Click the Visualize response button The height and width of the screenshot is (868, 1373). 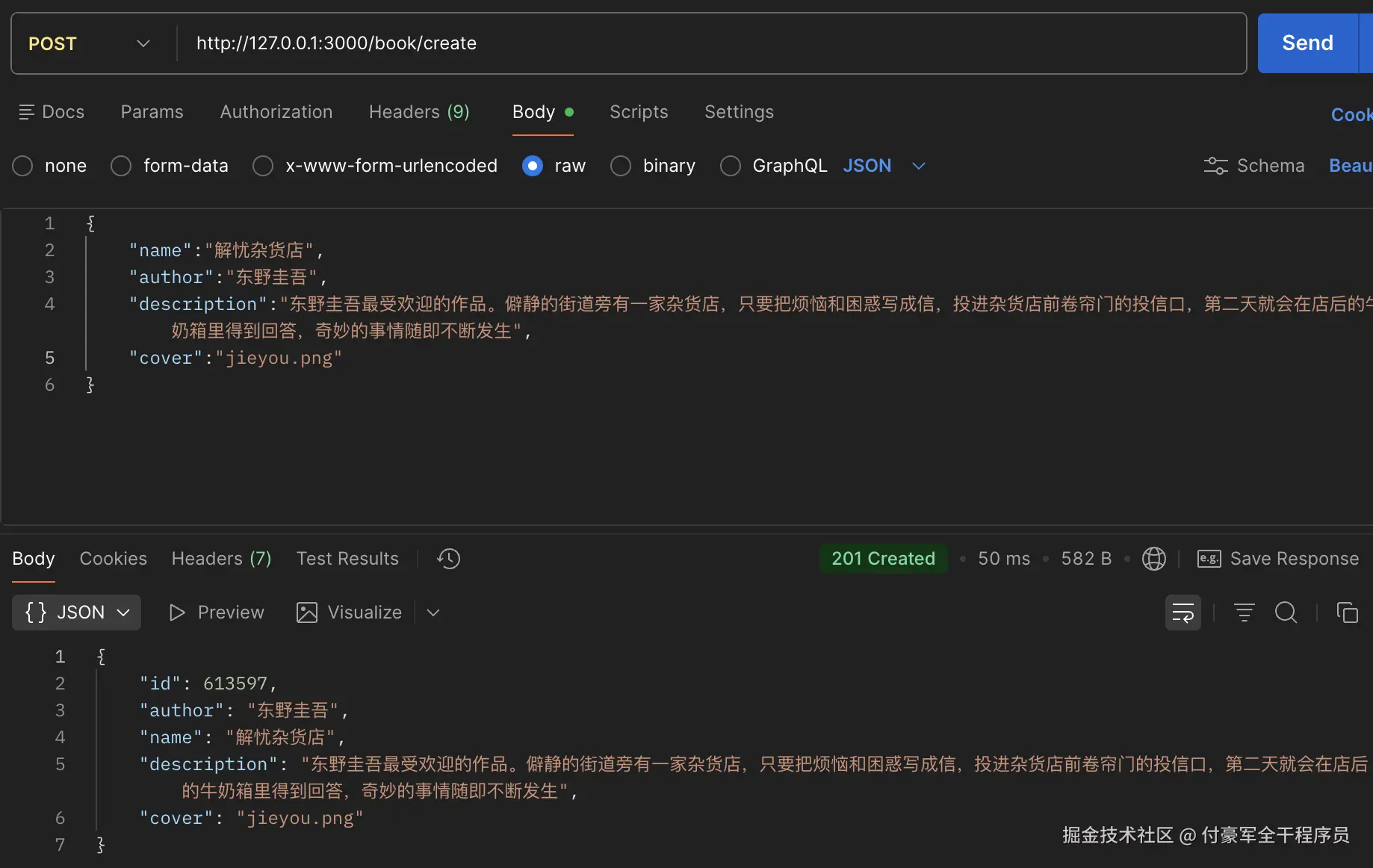pos(349,613)
